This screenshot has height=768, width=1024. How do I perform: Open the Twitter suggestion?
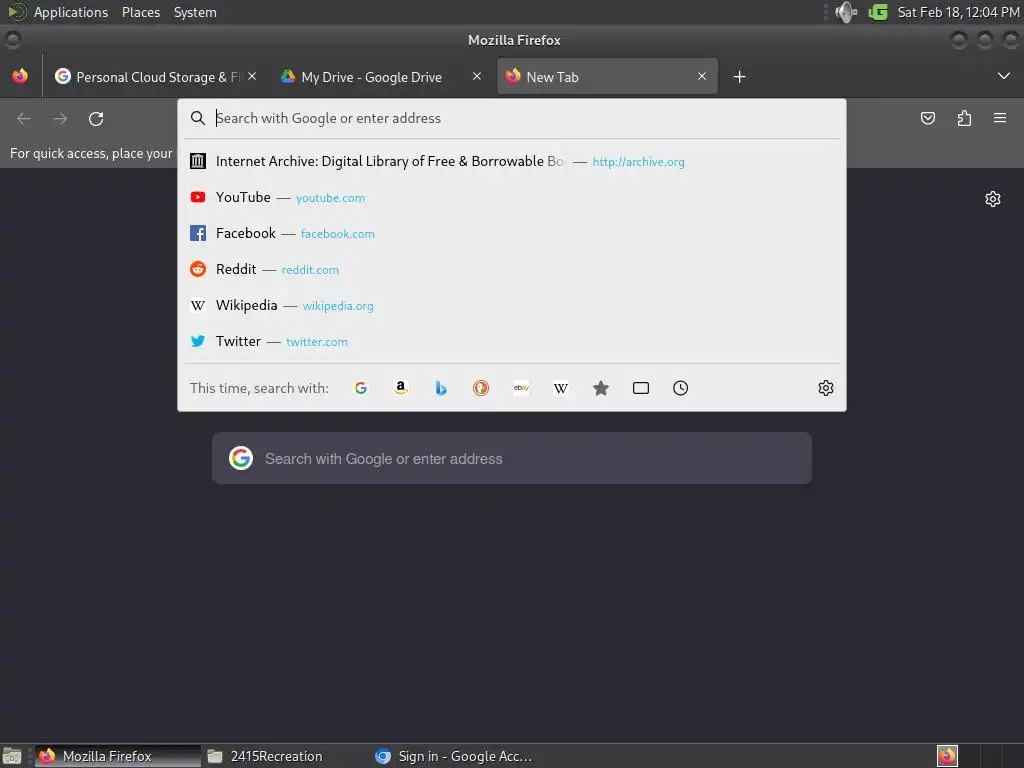coord(512,341)
